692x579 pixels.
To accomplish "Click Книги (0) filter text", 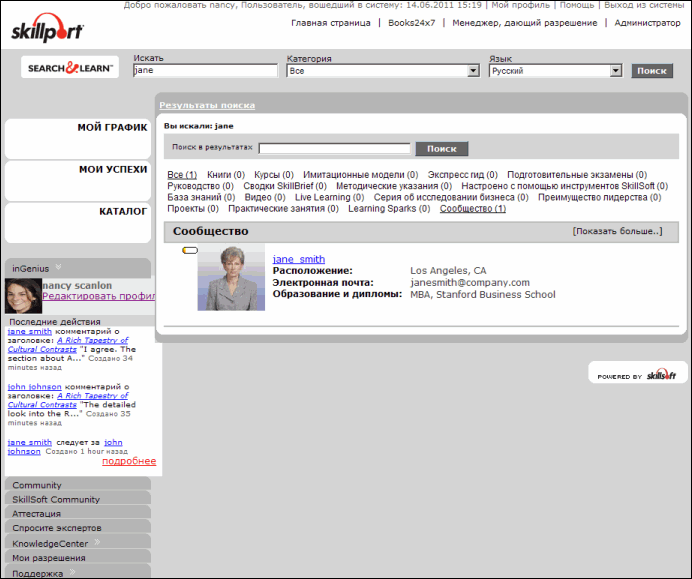I will pyautogui.click(x=226, y=175).
